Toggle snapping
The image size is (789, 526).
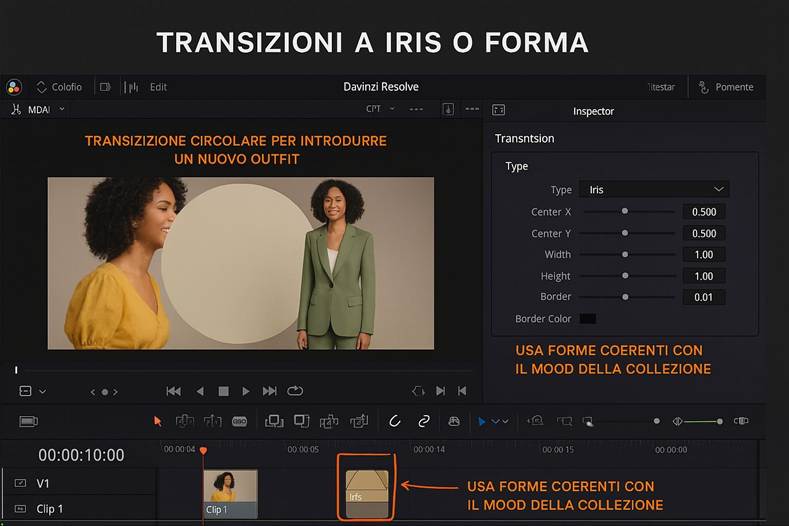click(x=394, y=421)
